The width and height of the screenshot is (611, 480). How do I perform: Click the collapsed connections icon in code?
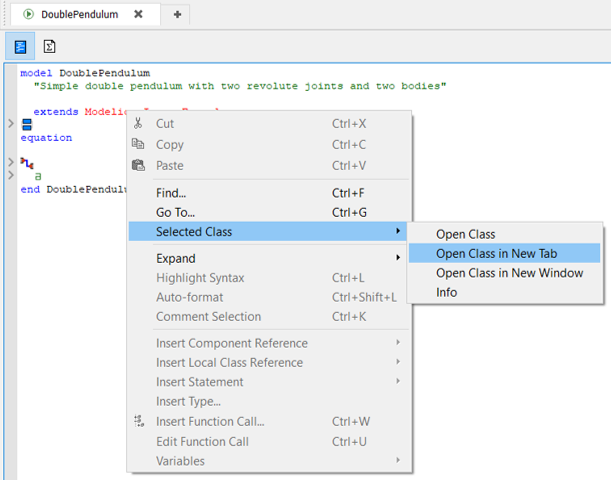(27, 163)
